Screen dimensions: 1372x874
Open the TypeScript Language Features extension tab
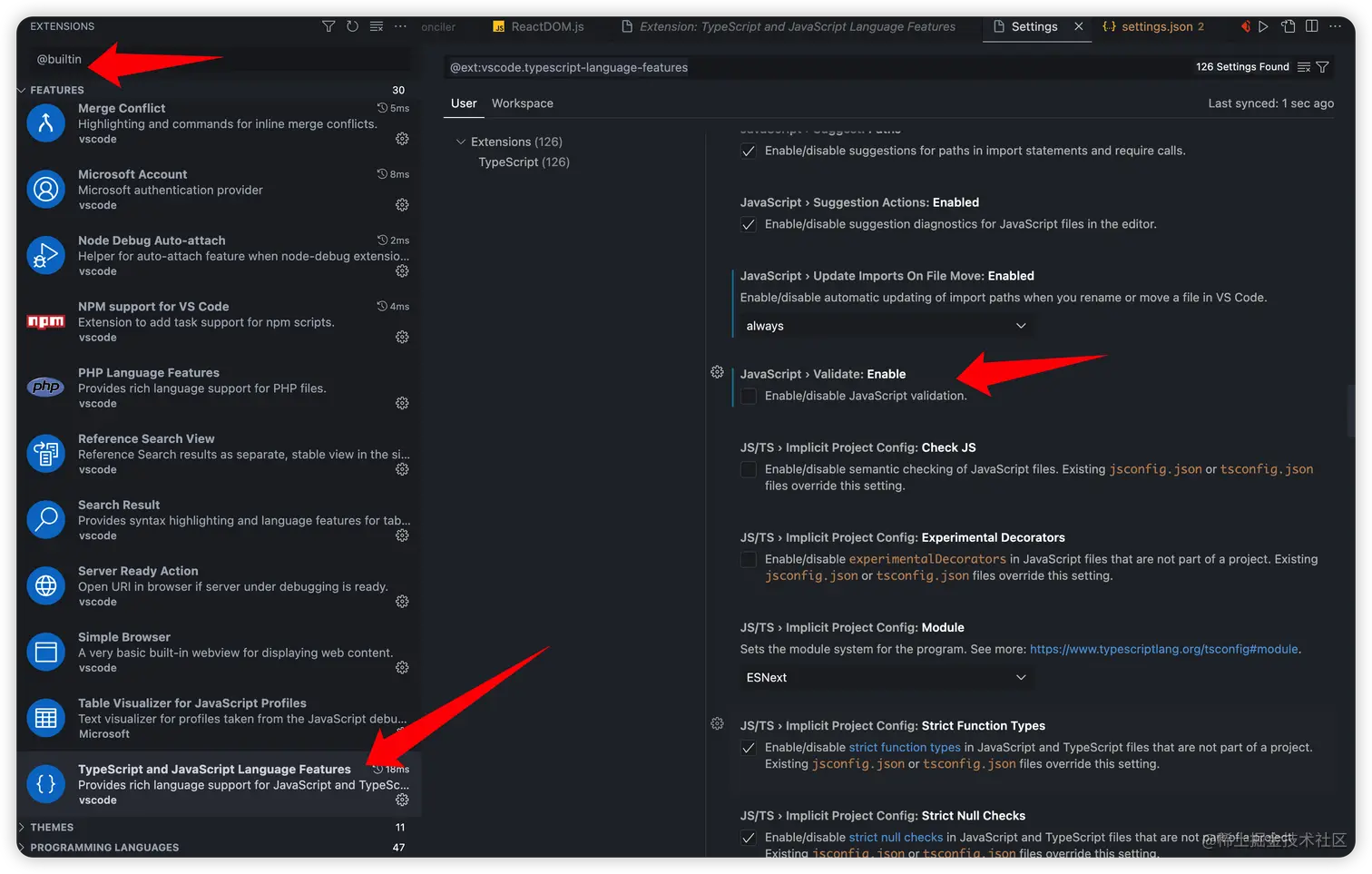789,26
